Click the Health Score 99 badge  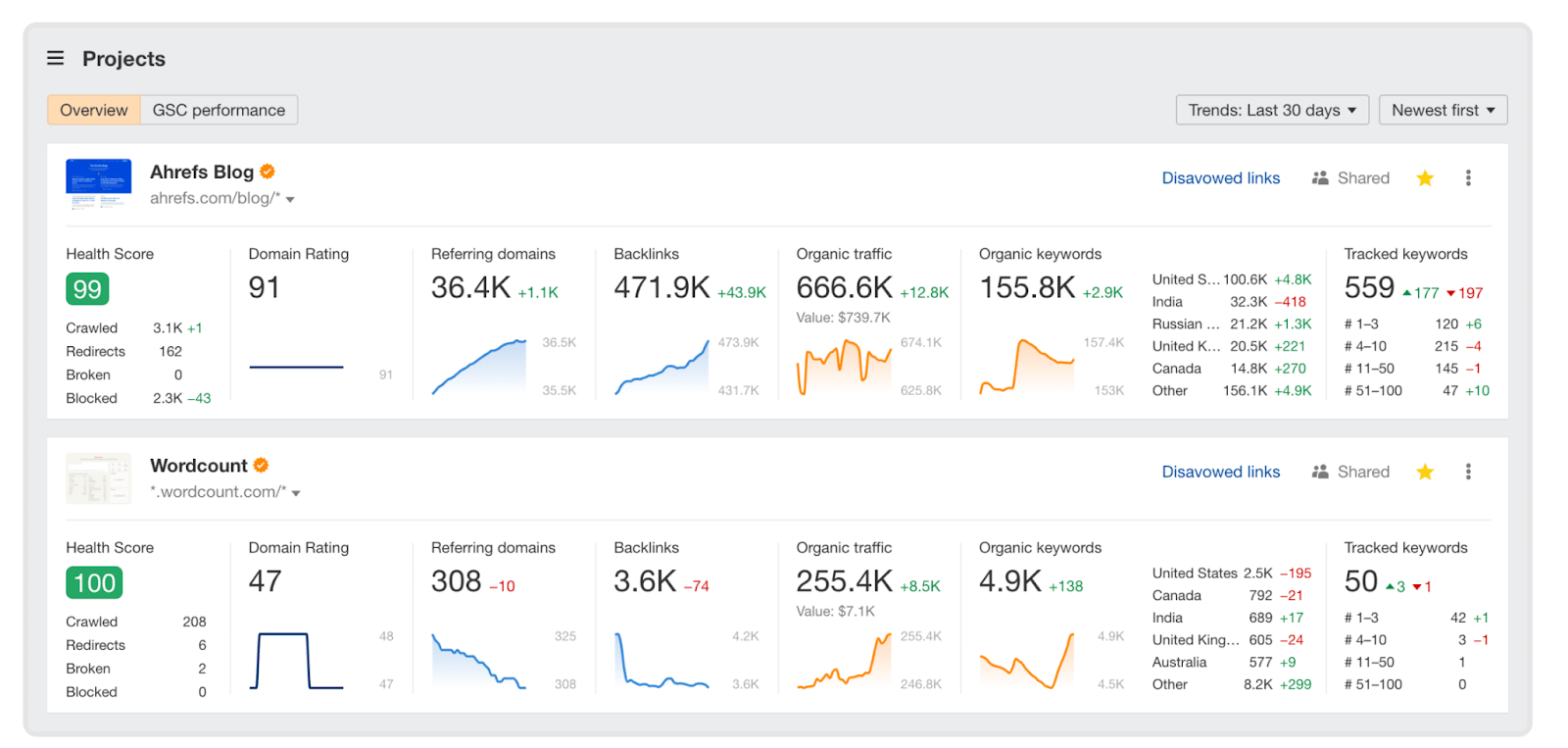[87, 289]
